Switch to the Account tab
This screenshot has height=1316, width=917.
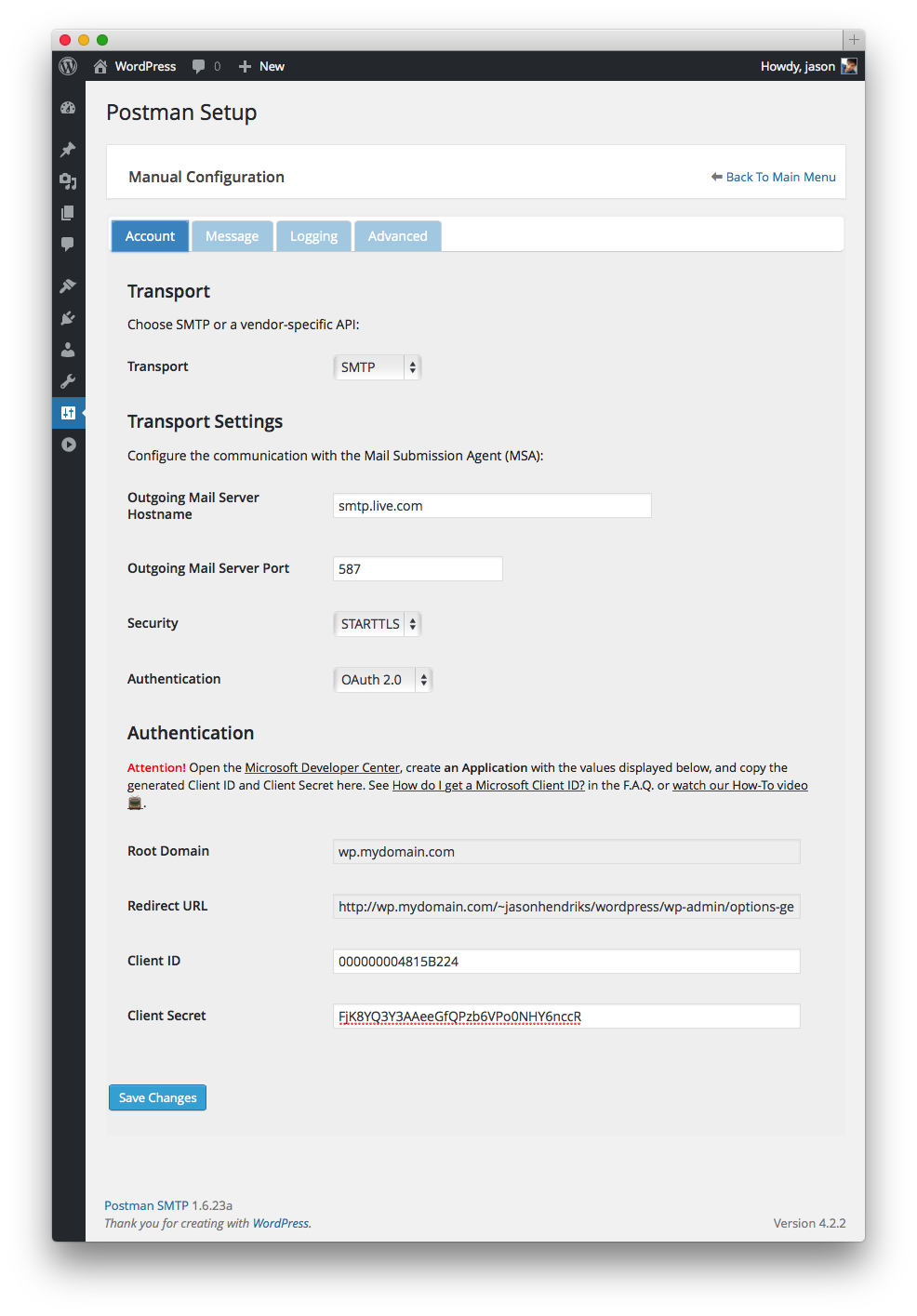pos(150,236)
